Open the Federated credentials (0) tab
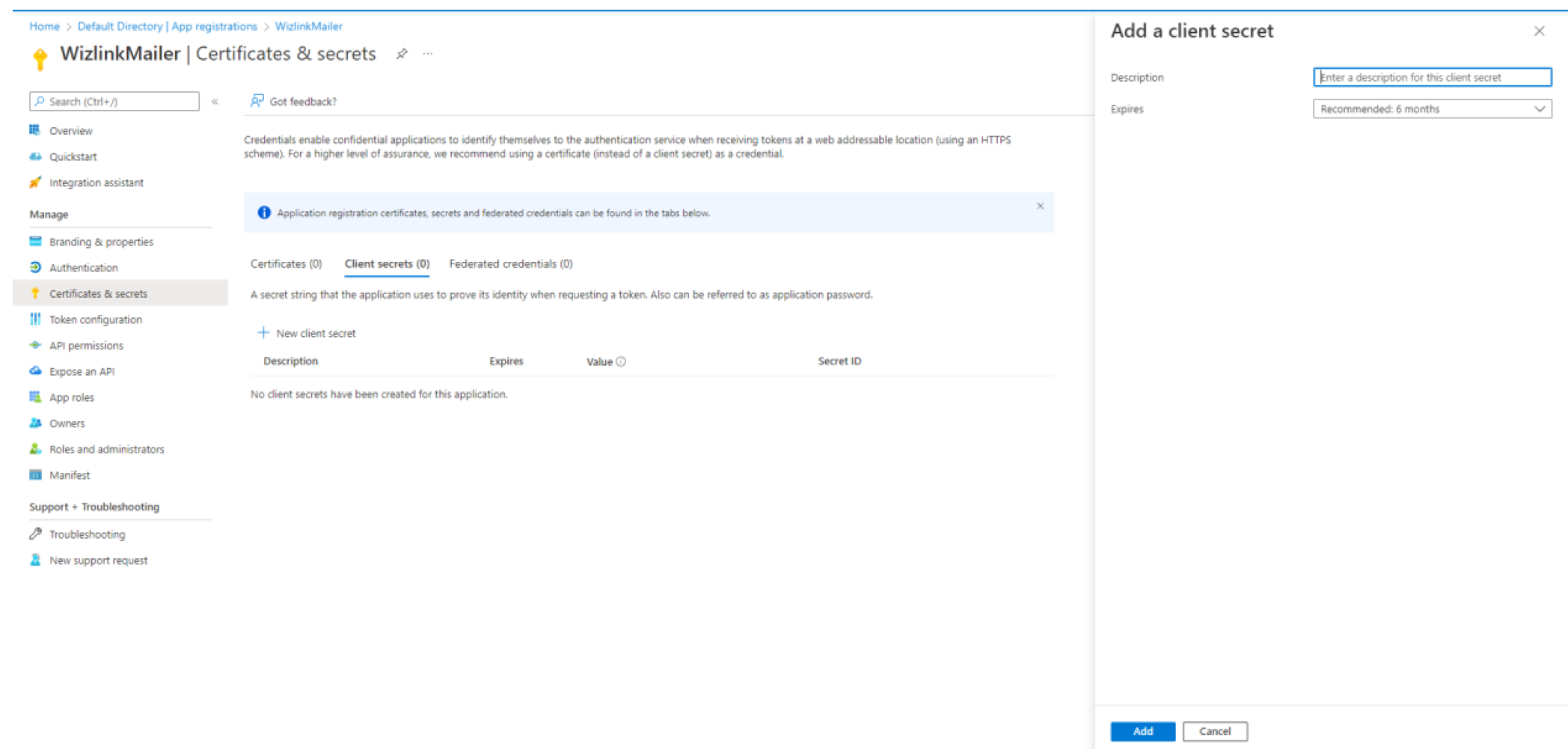This screenshot has width=1568, height=749. pyautogui.click(x=511, y=264)
